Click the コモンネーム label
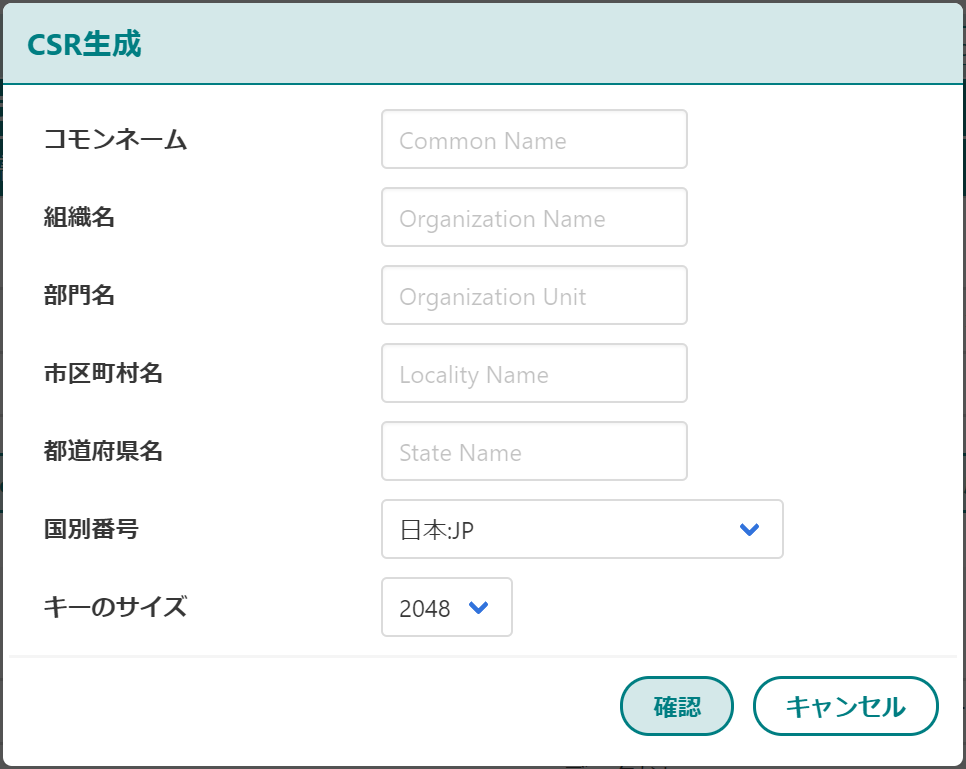 point(115,139)
